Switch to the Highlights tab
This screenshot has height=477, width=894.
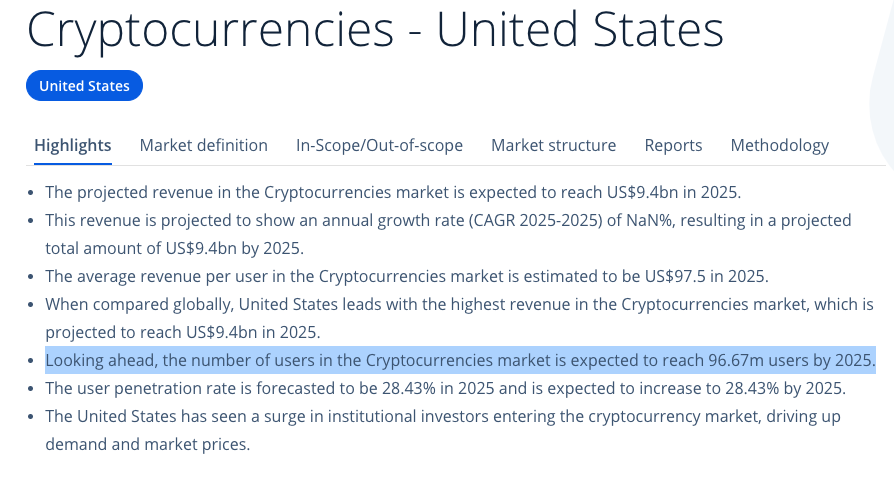tap(73, 145)
